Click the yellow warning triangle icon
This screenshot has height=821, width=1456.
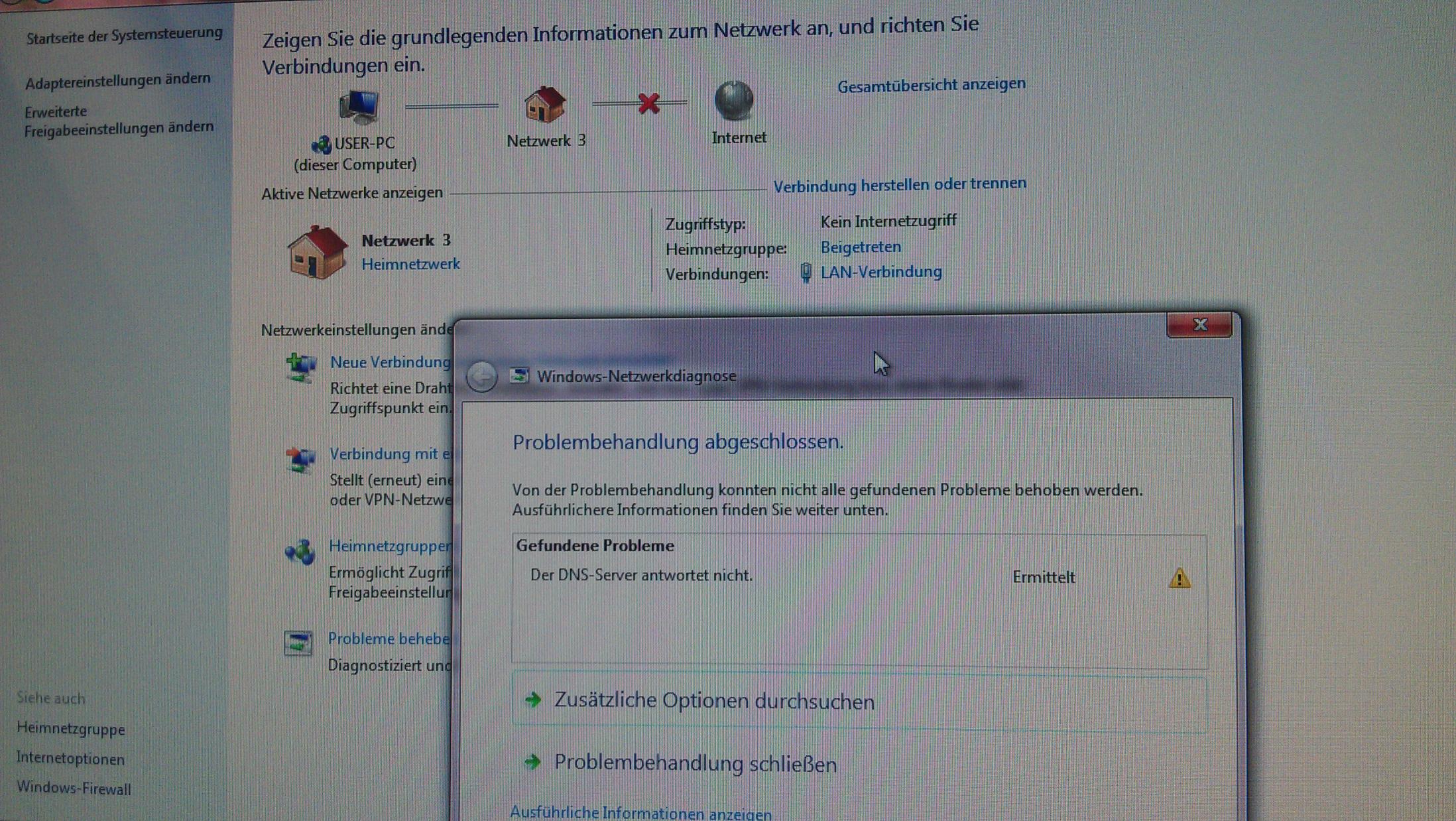click(1179, 578)
